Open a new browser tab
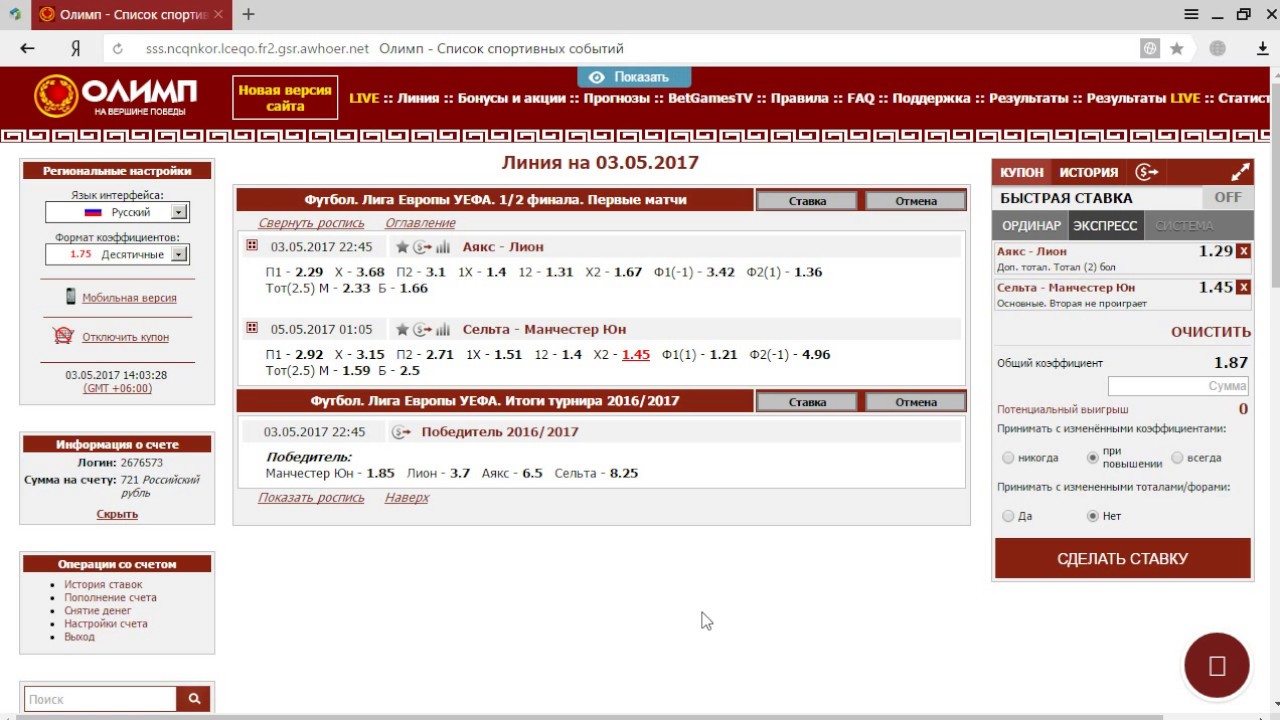The image size is (1280, 720). pyautogui.click(x=248, y=14)
